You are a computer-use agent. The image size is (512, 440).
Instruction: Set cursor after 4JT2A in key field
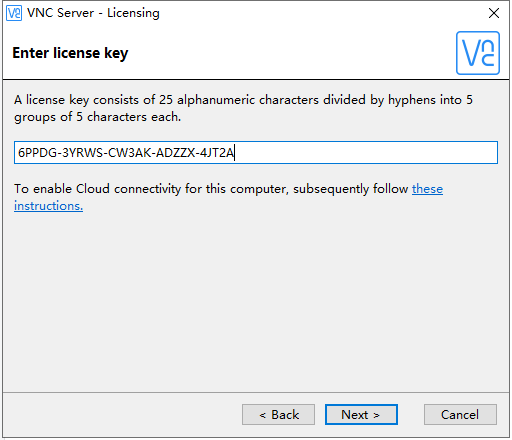pyautogui.click(x=235, y=153)
